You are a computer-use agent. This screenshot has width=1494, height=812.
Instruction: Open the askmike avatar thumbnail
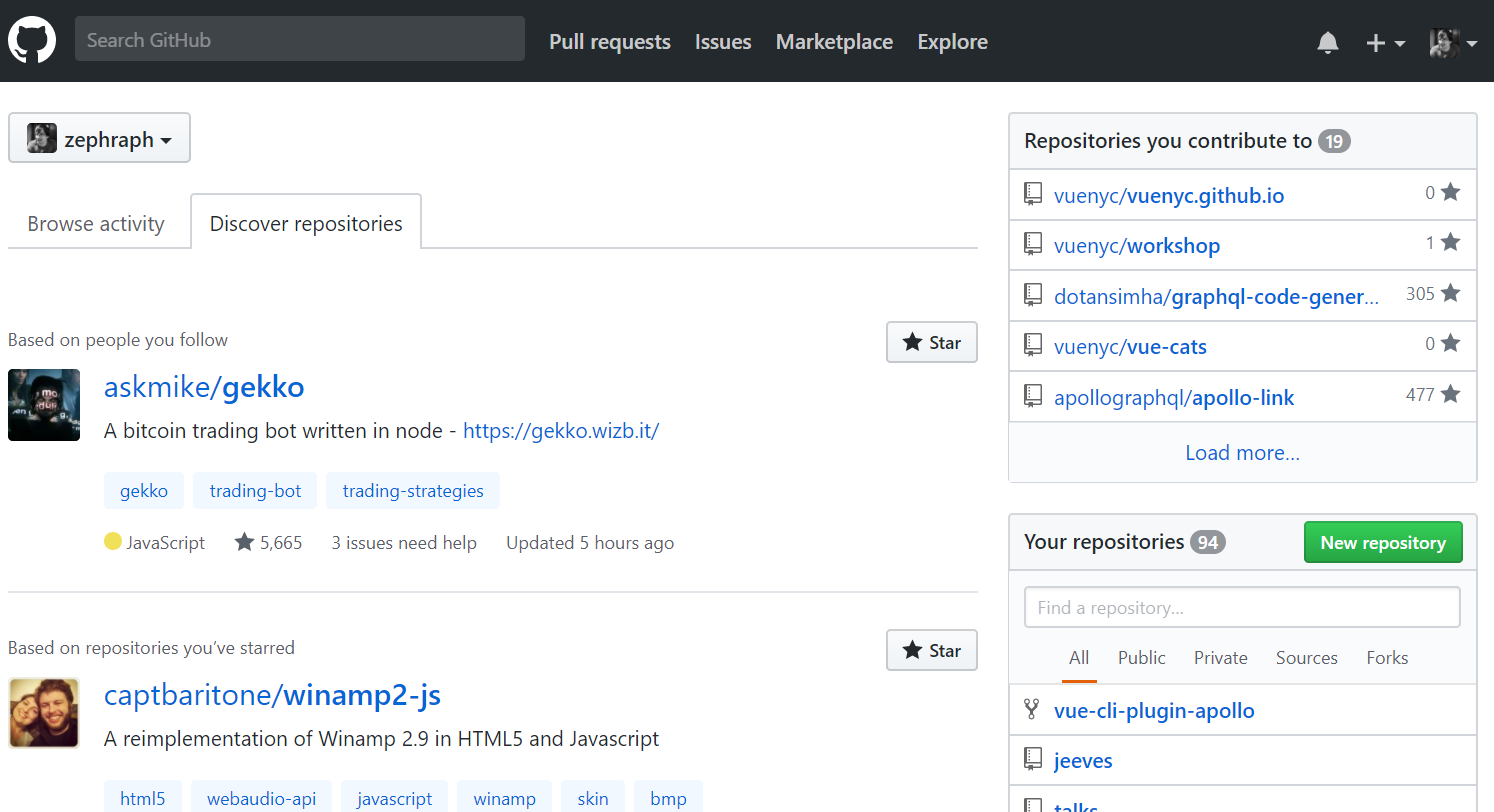pos(44,405)
